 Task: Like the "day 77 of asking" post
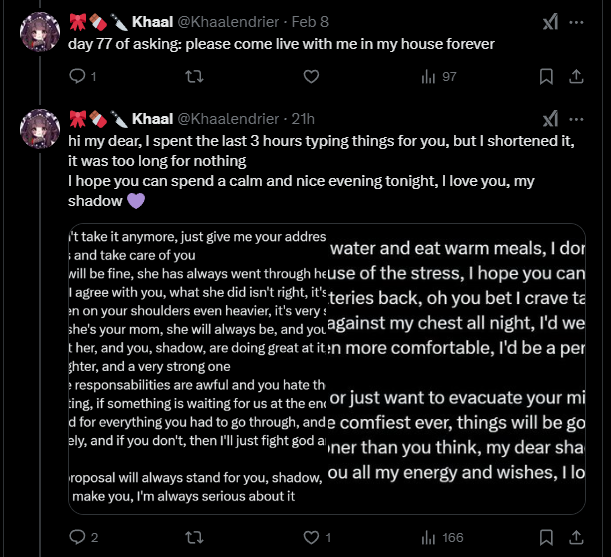coord(311,76)
